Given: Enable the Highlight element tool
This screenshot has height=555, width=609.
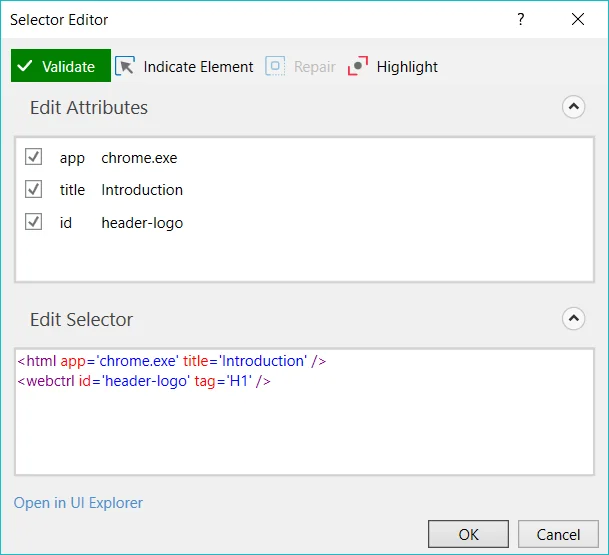Looking at the screenshot, I should tap(393, 67).
